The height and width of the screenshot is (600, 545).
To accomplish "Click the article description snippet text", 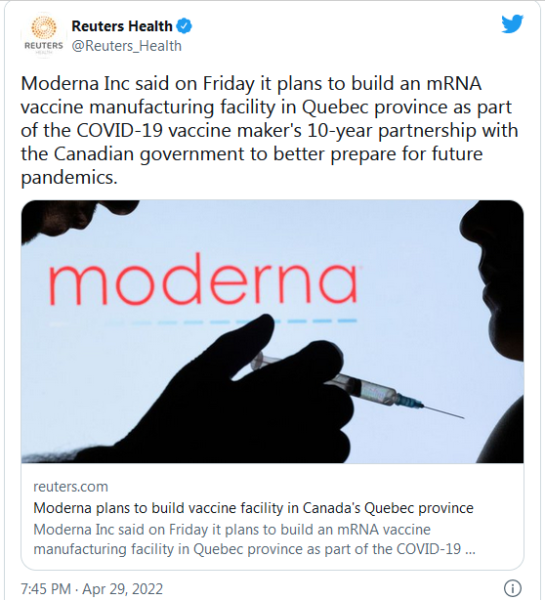I will (254, 539).
